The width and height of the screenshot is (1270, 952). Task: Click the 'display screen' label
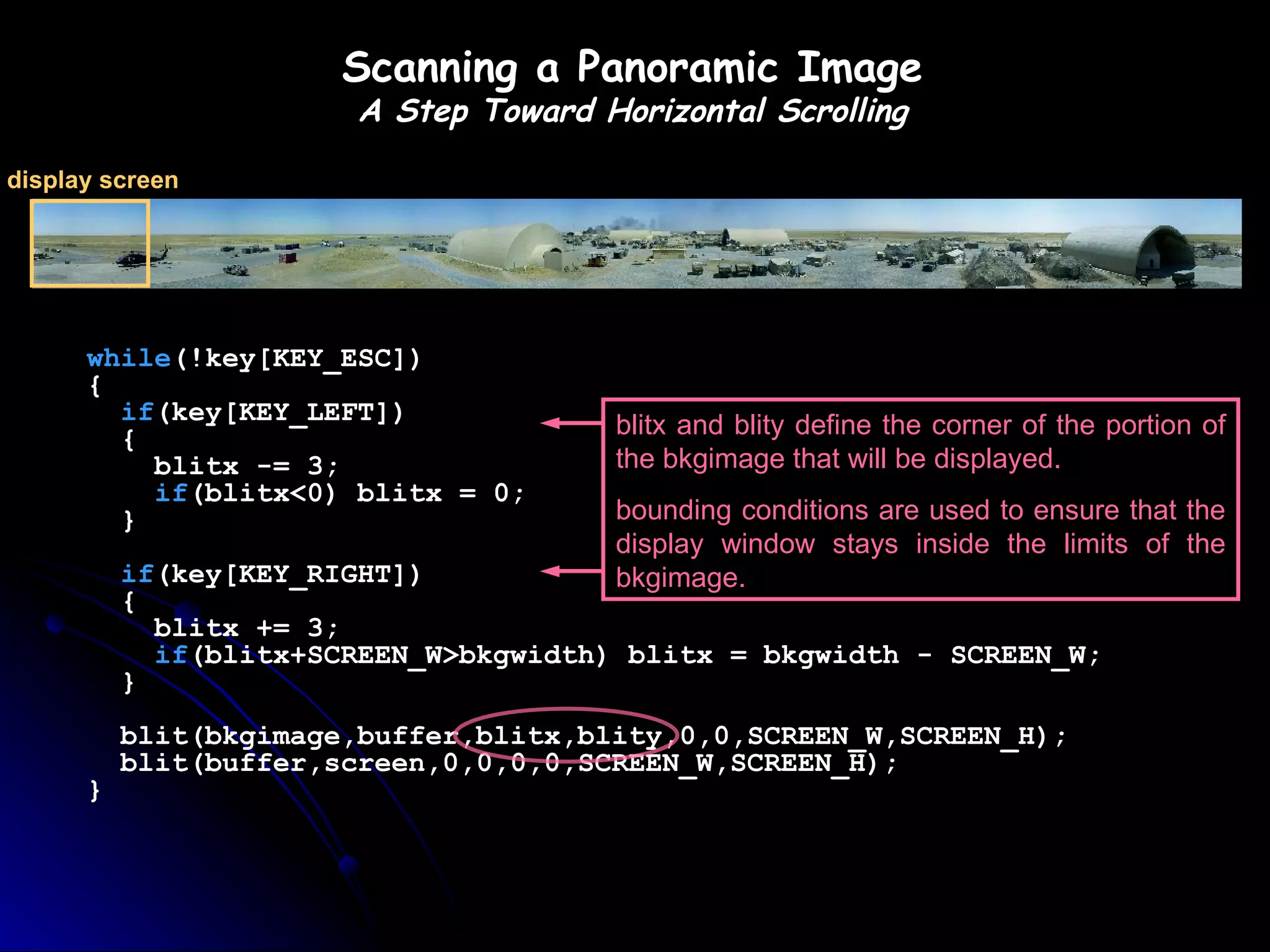(93, 180)
